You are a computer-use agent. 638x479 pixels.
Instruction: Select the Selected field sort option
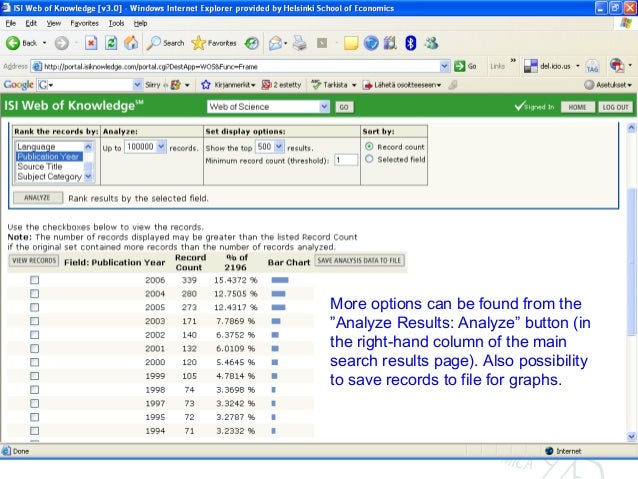pos(369,159)
